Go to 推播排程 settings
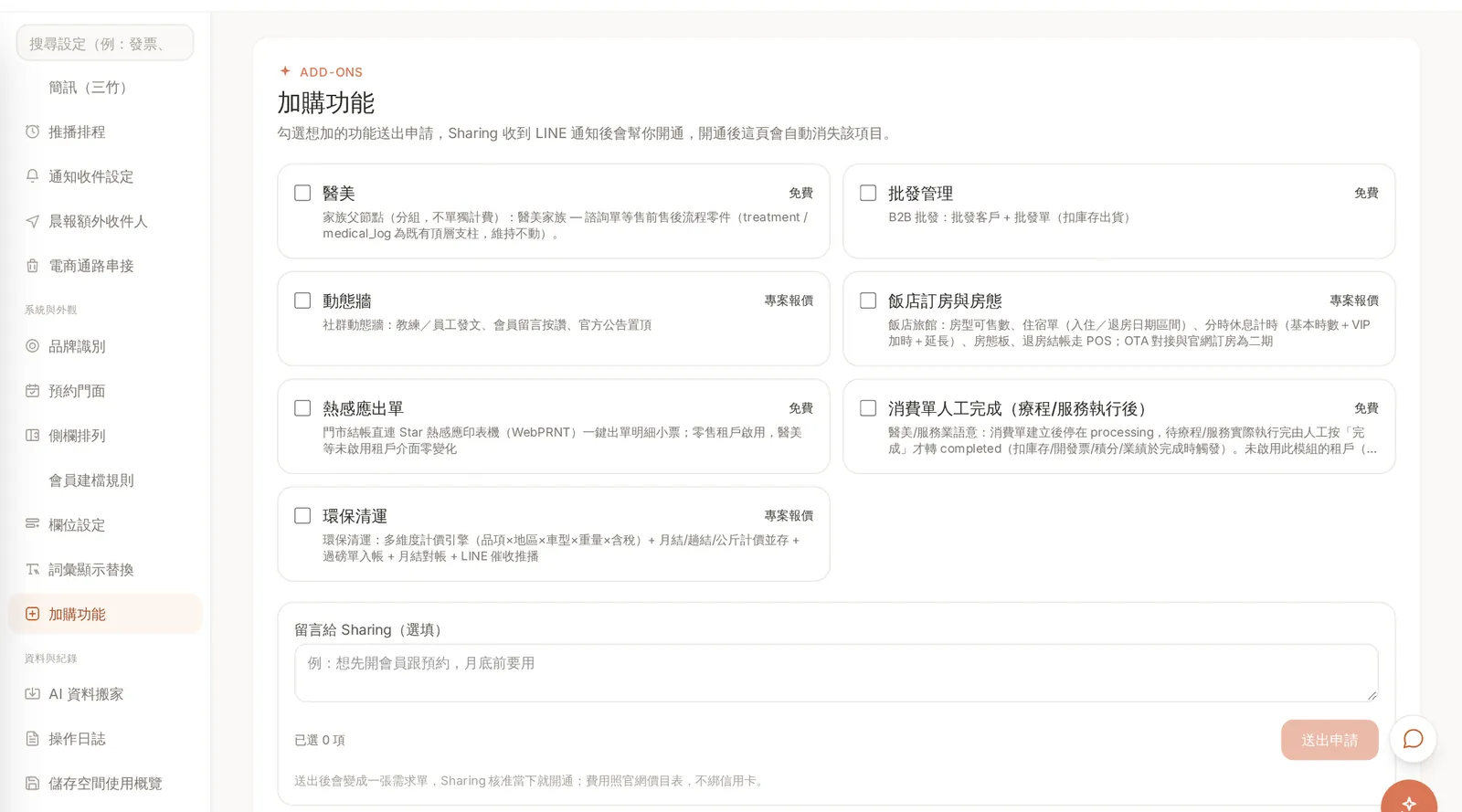1462x812 pixels. [105, 132]
